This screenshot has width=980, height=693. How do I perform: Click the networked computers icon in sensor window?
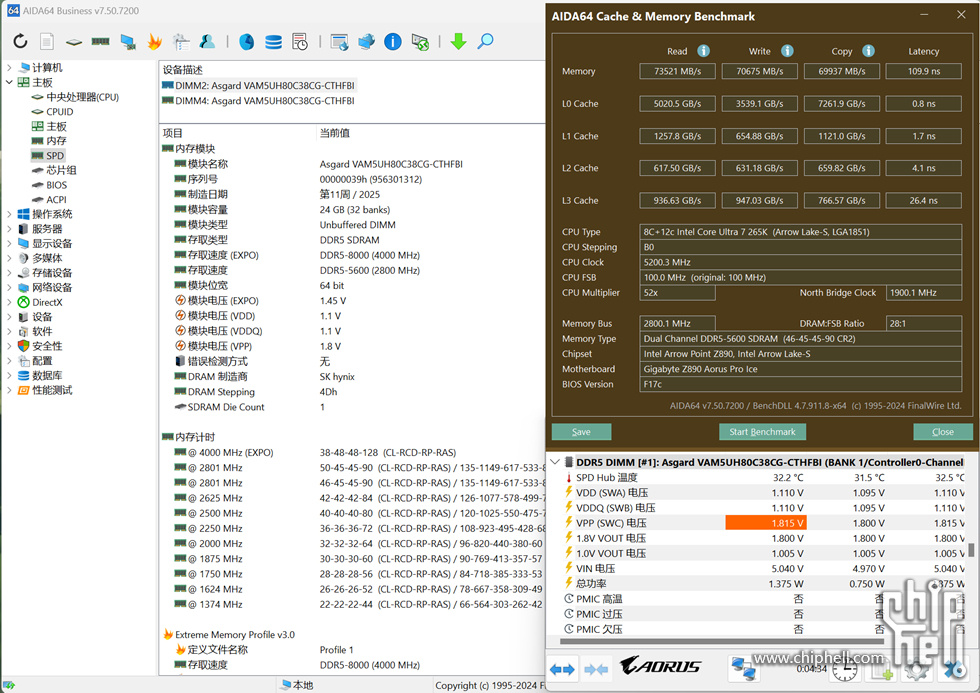pyautogui.click(x=743, y=669)
